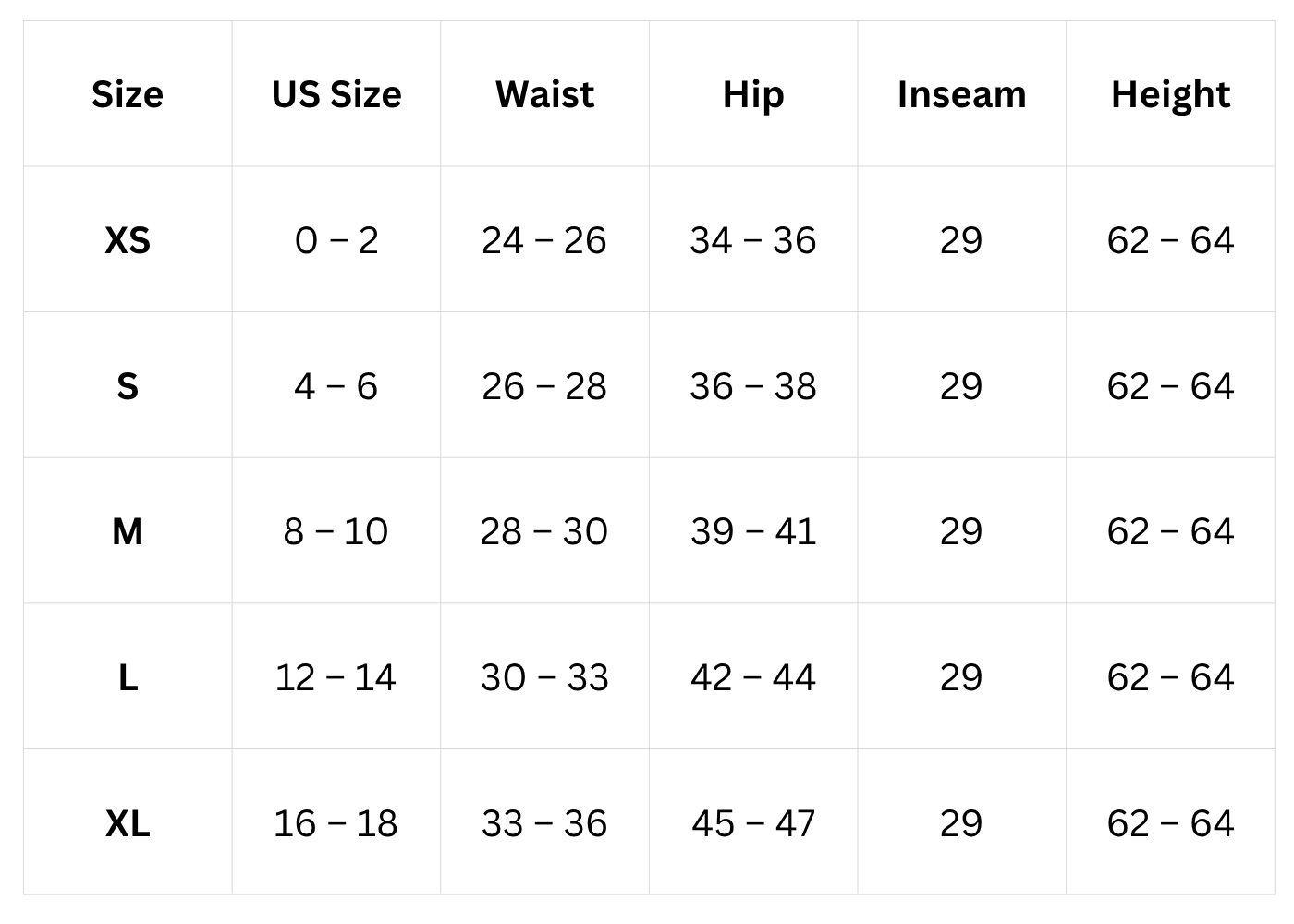Select waist cell 26 – 28
Viewport: 1294px width, 924px height.
tap(544, 386)
